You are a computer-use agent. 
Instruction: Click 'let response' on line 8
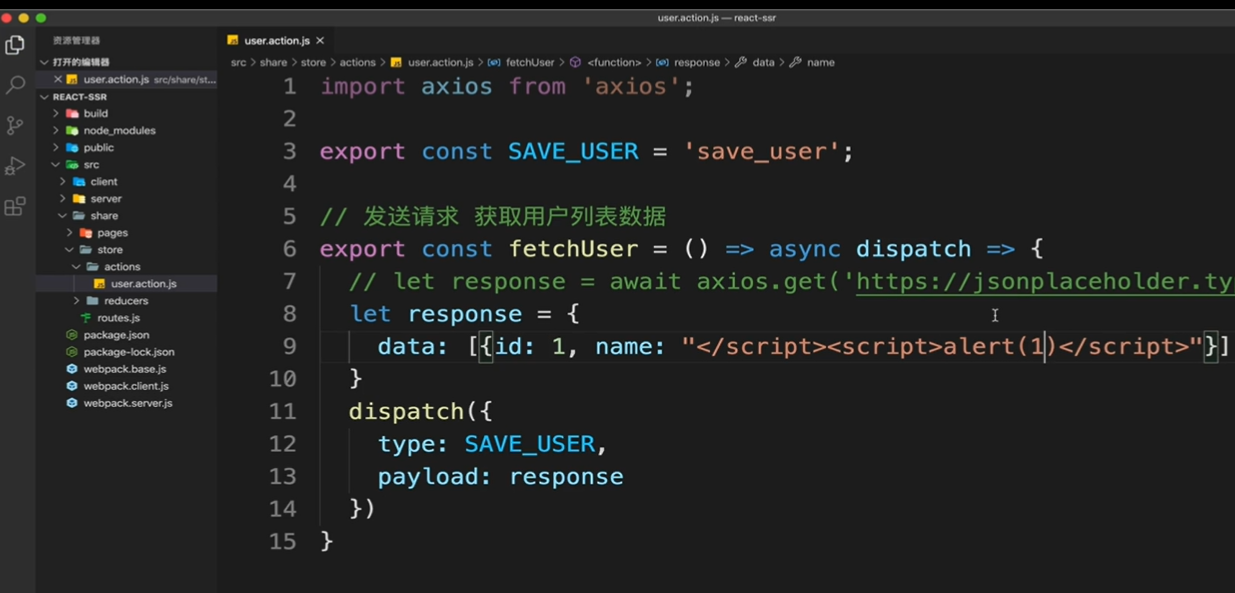(436, 314)
